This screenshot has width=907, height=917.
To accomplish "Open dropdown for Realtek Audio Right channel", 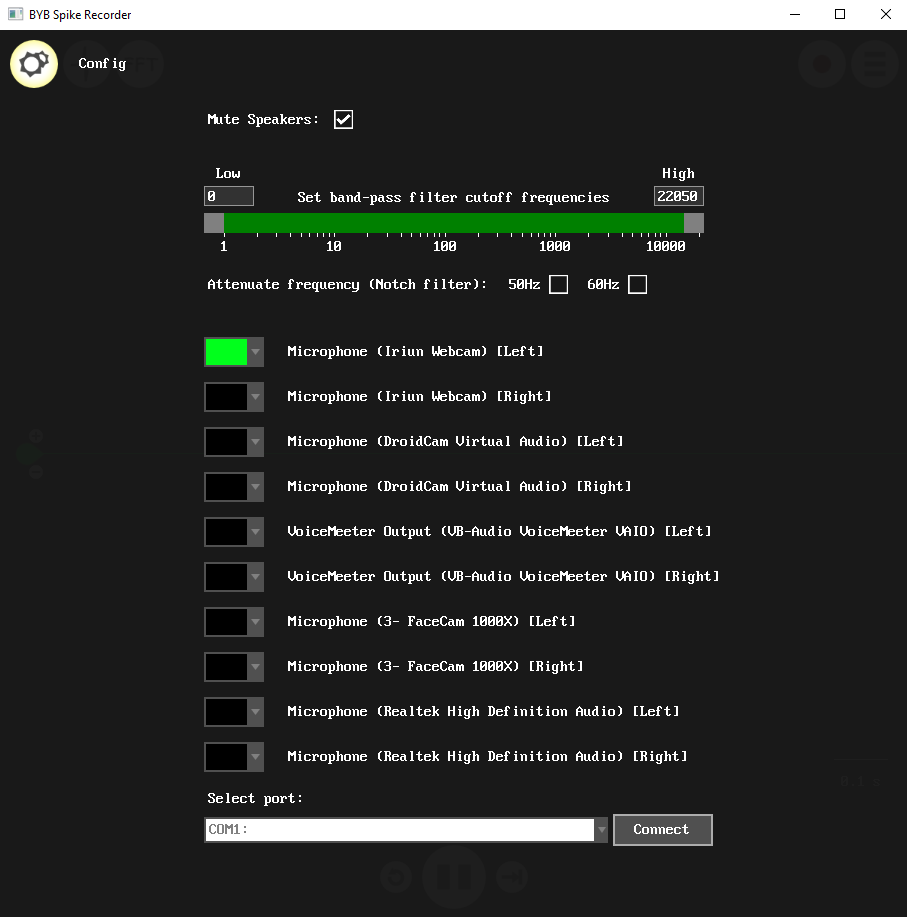I will [x=256, y=757].
